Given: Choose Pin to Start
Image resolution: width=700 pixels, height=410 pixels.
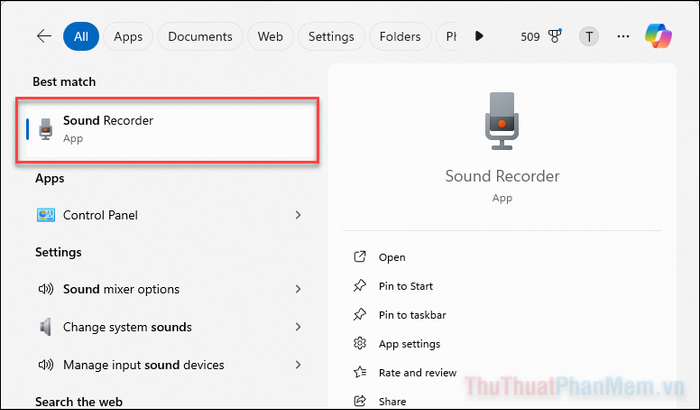Looking at the screenshot, I should pyautogui.click(x=406, y=286).
